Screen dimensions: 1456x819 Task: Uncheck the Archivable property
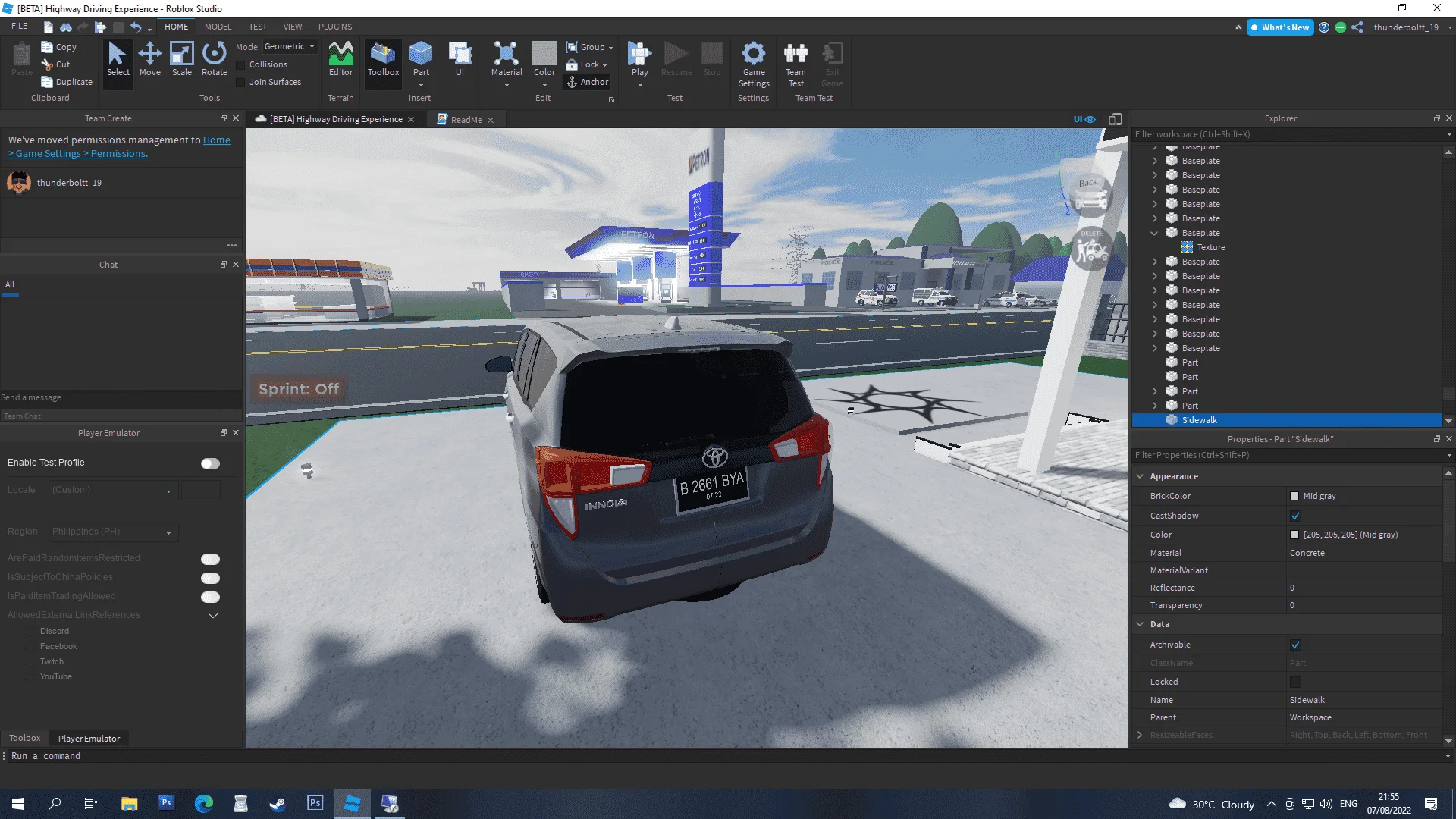click(x=1295, y=645)
